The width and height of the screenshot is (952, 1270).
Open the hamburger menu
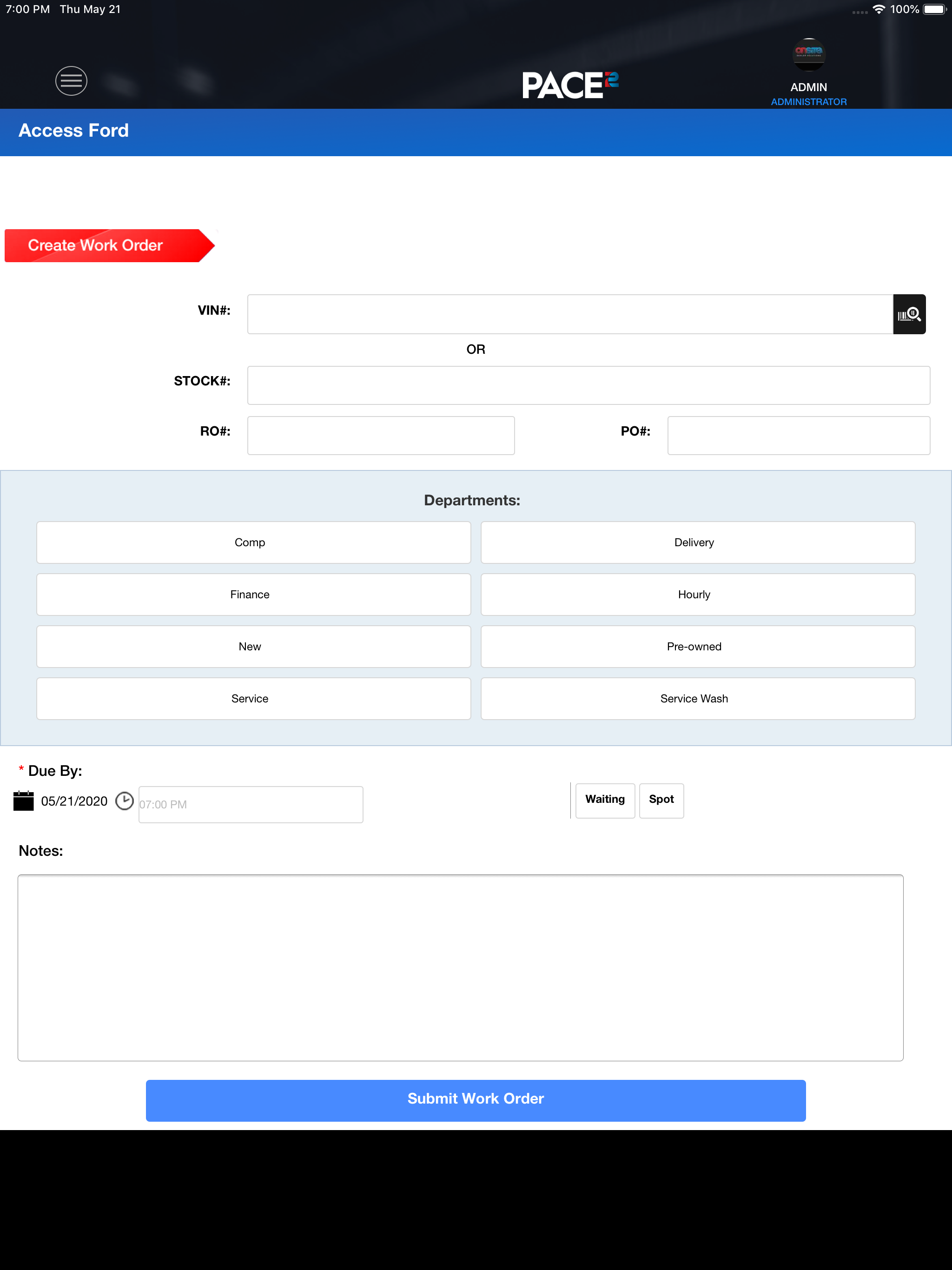pyautogui.click(x=71, y=81)
